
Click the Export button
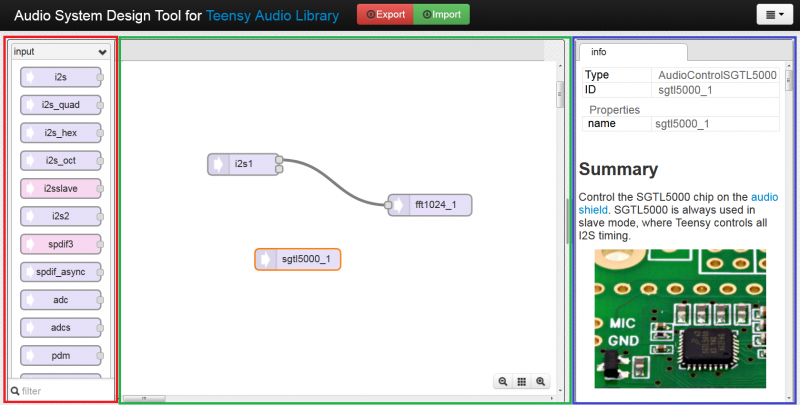coord(385,15)
